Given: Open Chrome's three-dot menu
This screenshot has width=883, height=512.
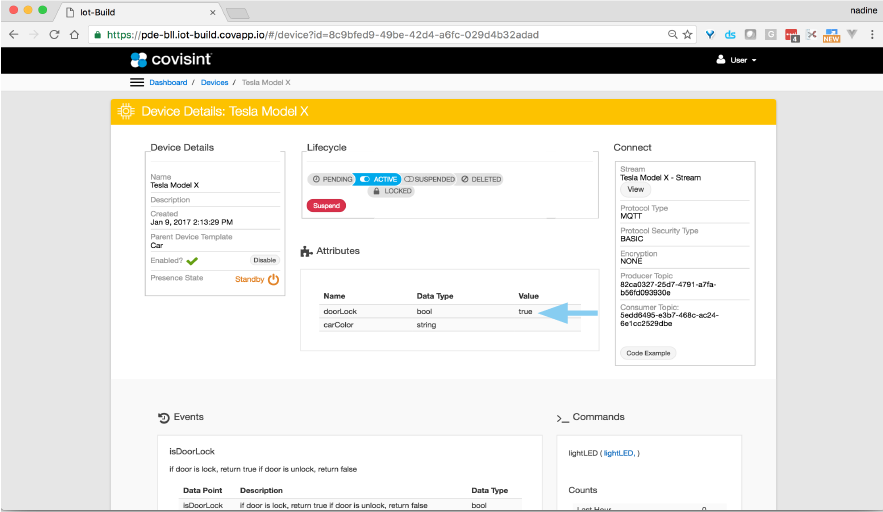Looking at the screenshot, I should pyautogui.click(x=872, y=34).
